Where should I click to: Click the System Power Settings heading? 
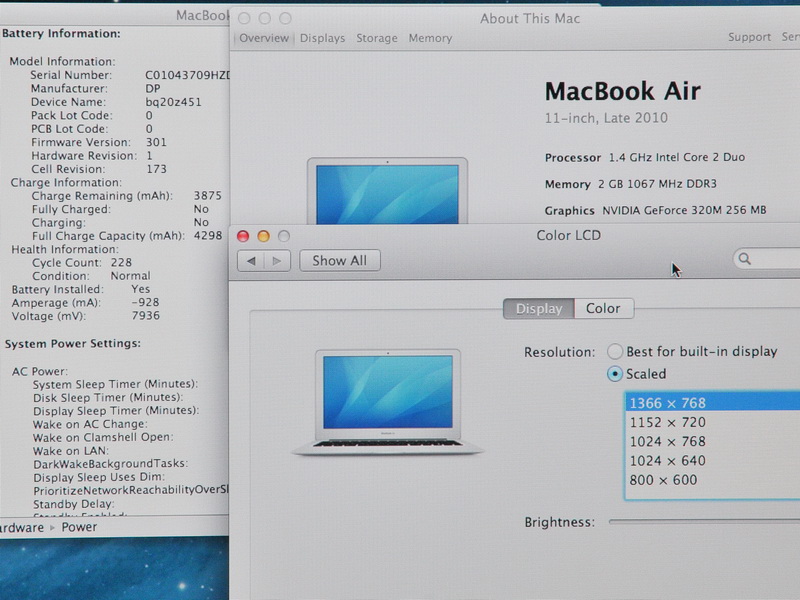pyautogui.click(x=72, y=343)
